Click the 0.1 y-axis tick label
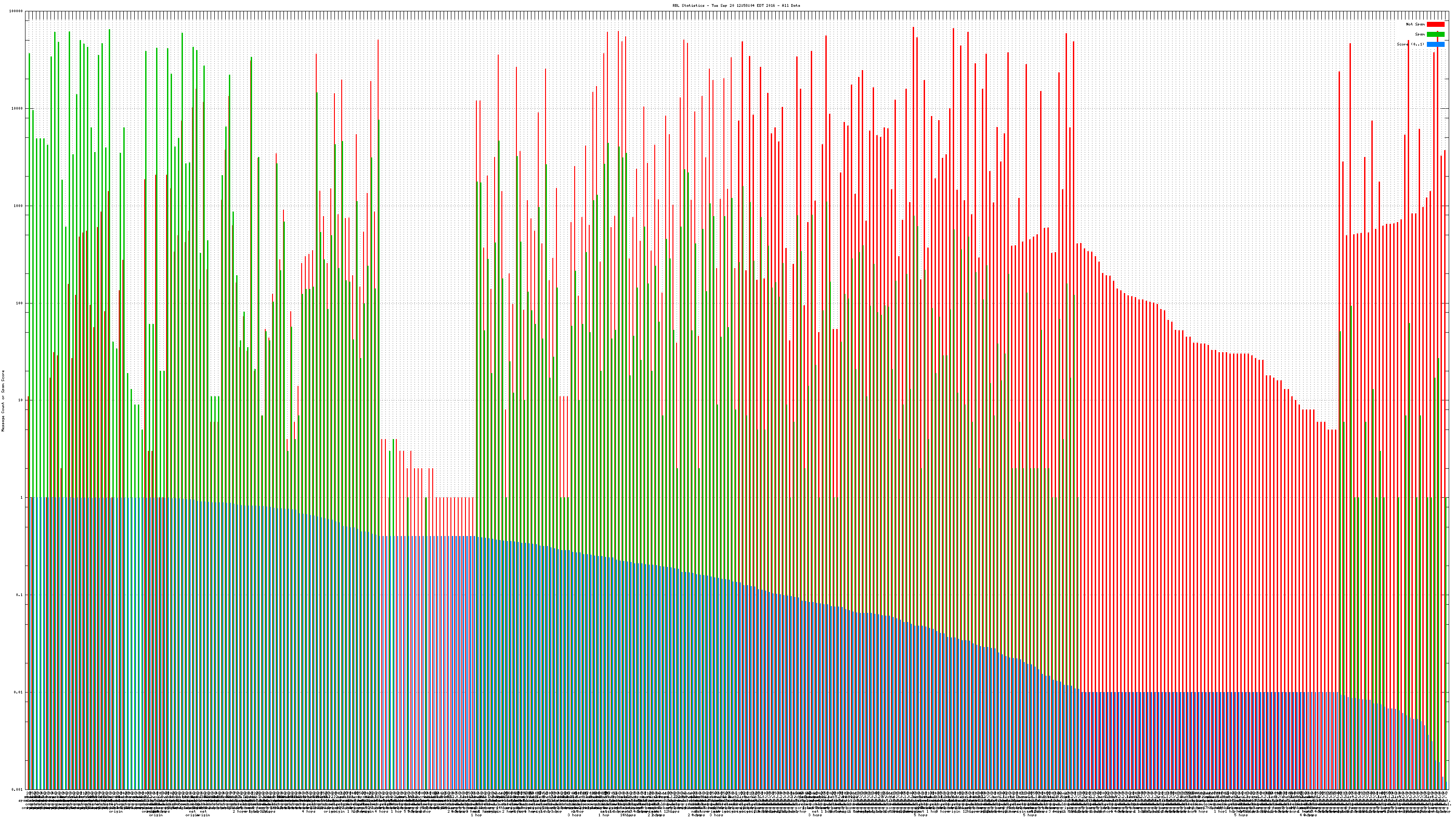 (20, 595)
